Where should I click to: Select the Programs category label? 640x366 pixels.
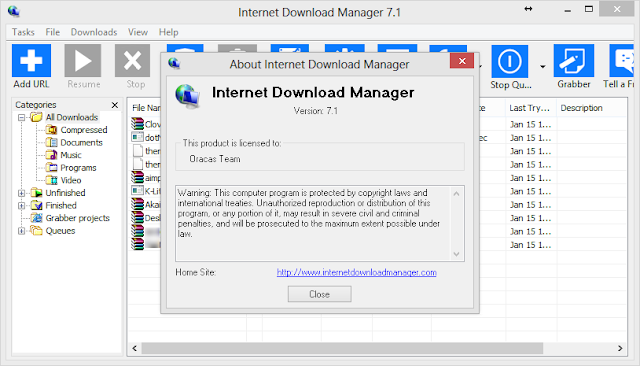78,168
